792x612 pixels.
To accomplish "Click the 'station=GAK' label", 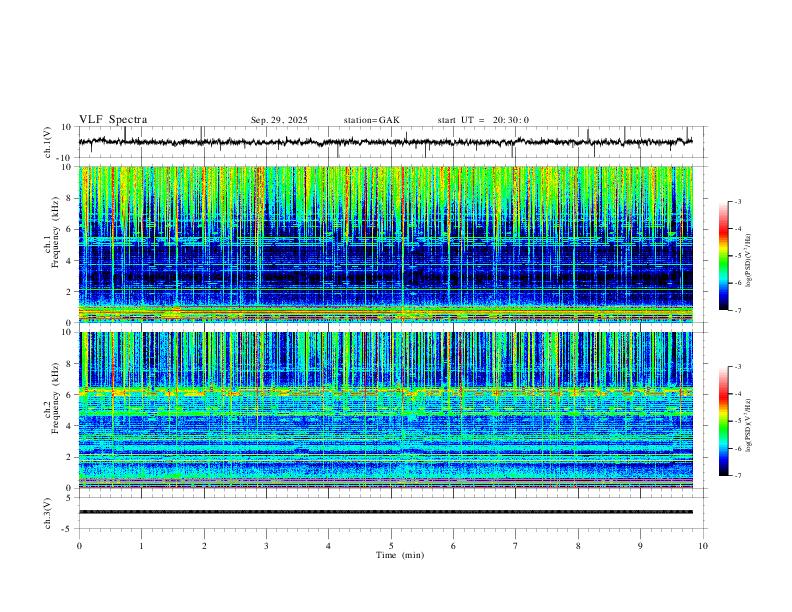I will pyautogui.click(x=371, y=120).
